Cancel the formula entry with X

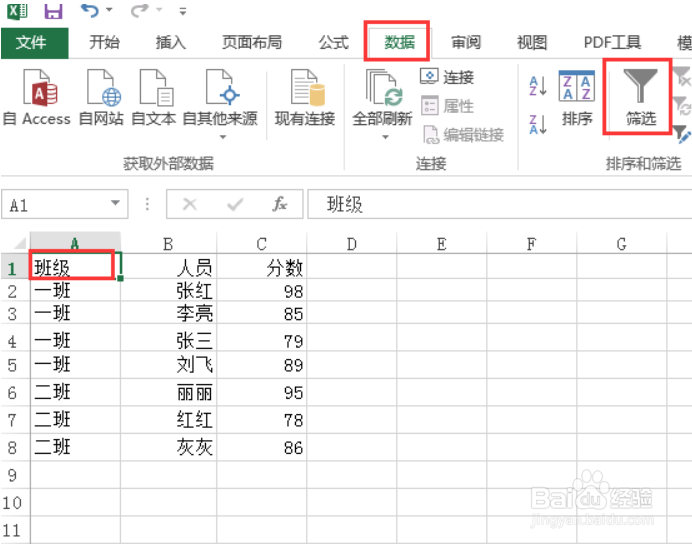[190, 204]
